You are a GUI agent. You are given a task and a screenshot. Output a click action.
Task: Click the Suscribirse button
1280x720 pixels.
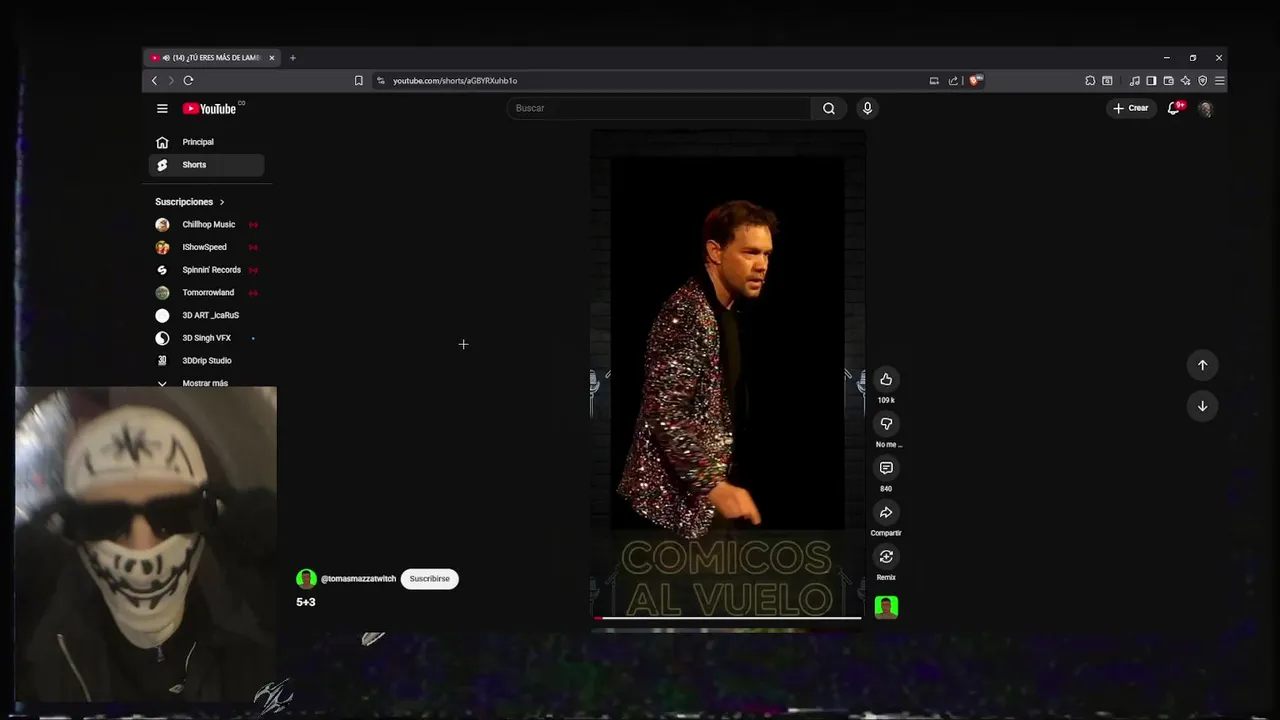[429, 579]
